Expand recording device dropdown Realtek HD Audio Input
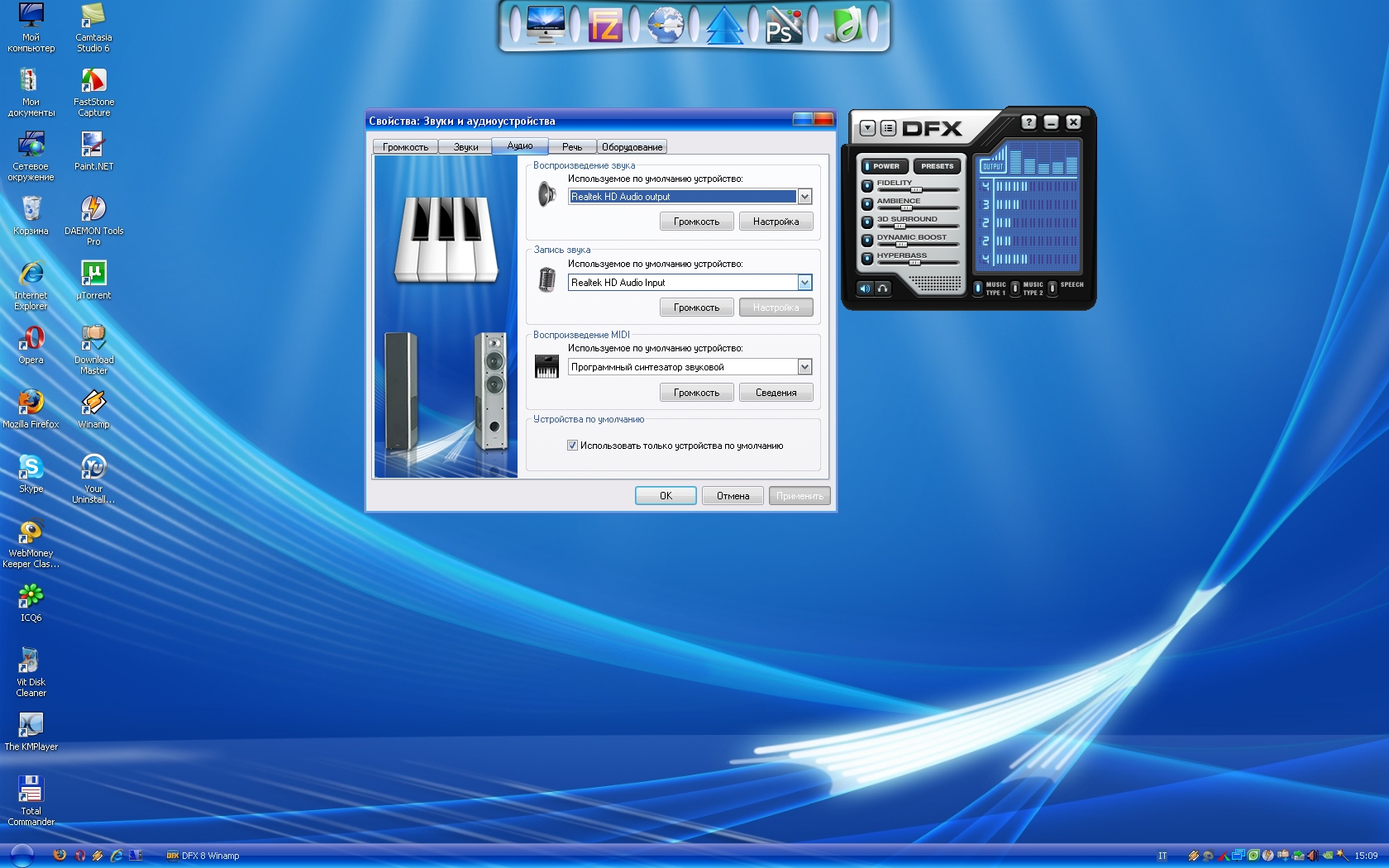The height and width of the screenshot is (868, 1389). click(804, 283)
